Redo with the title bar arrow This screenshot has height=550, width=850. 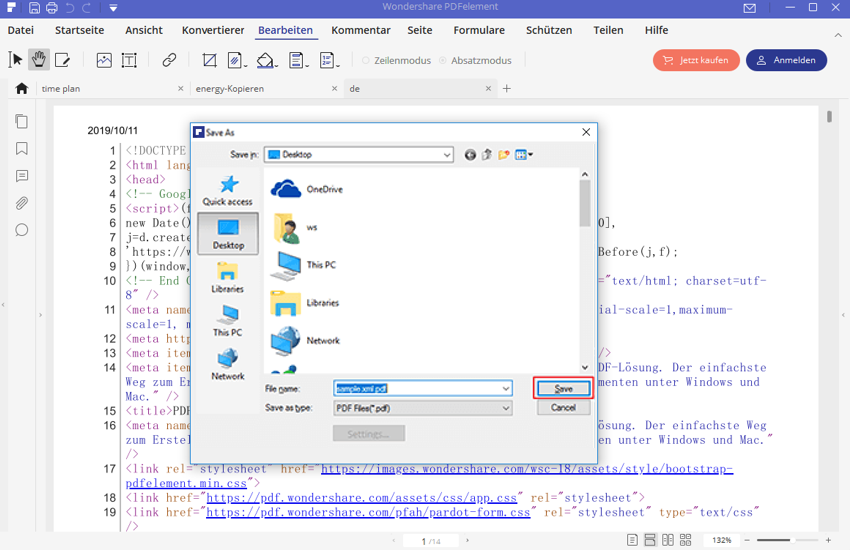pos(88,8)
